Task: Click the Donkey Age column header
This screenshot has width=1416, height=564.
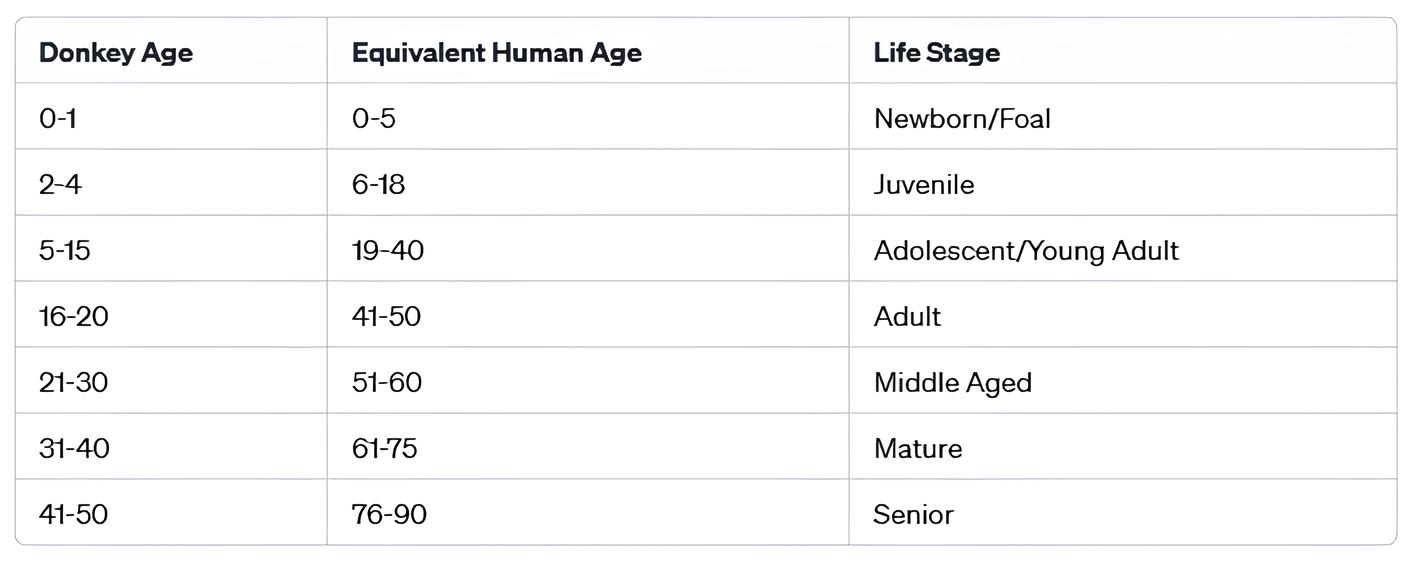Action: [116, 53]
